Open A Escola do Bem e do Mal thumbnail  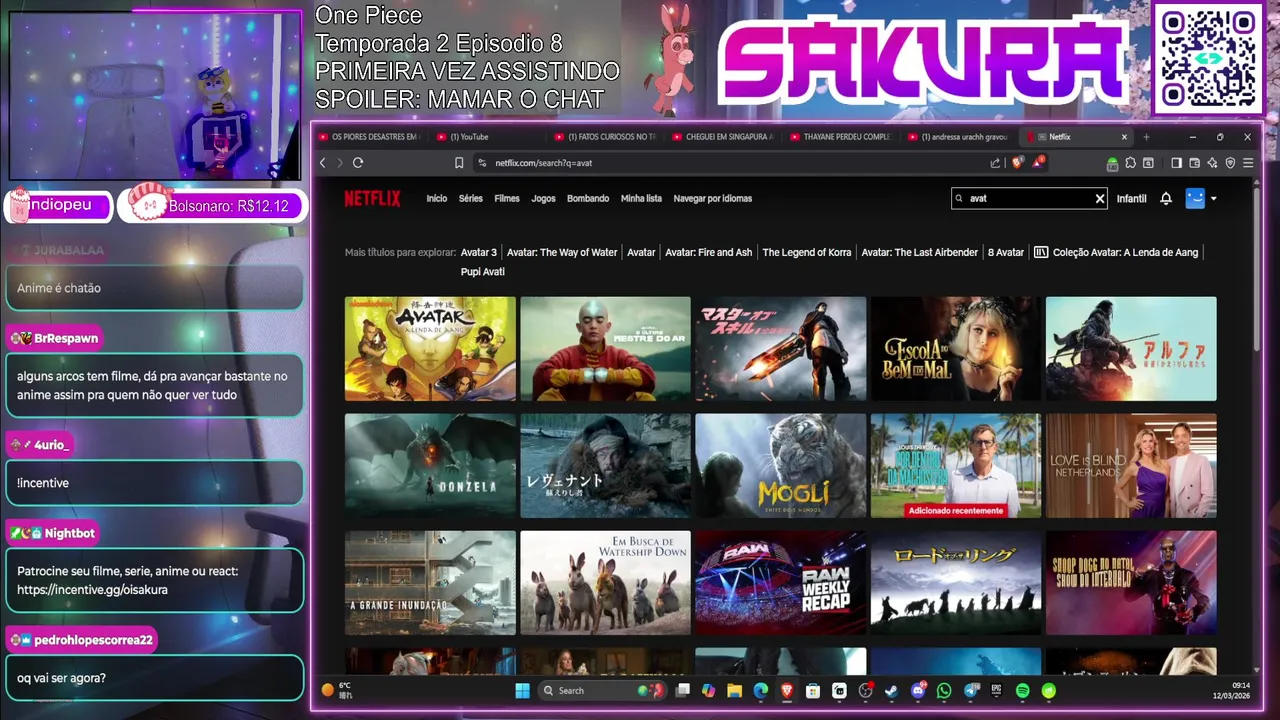(x=956, y=349)
